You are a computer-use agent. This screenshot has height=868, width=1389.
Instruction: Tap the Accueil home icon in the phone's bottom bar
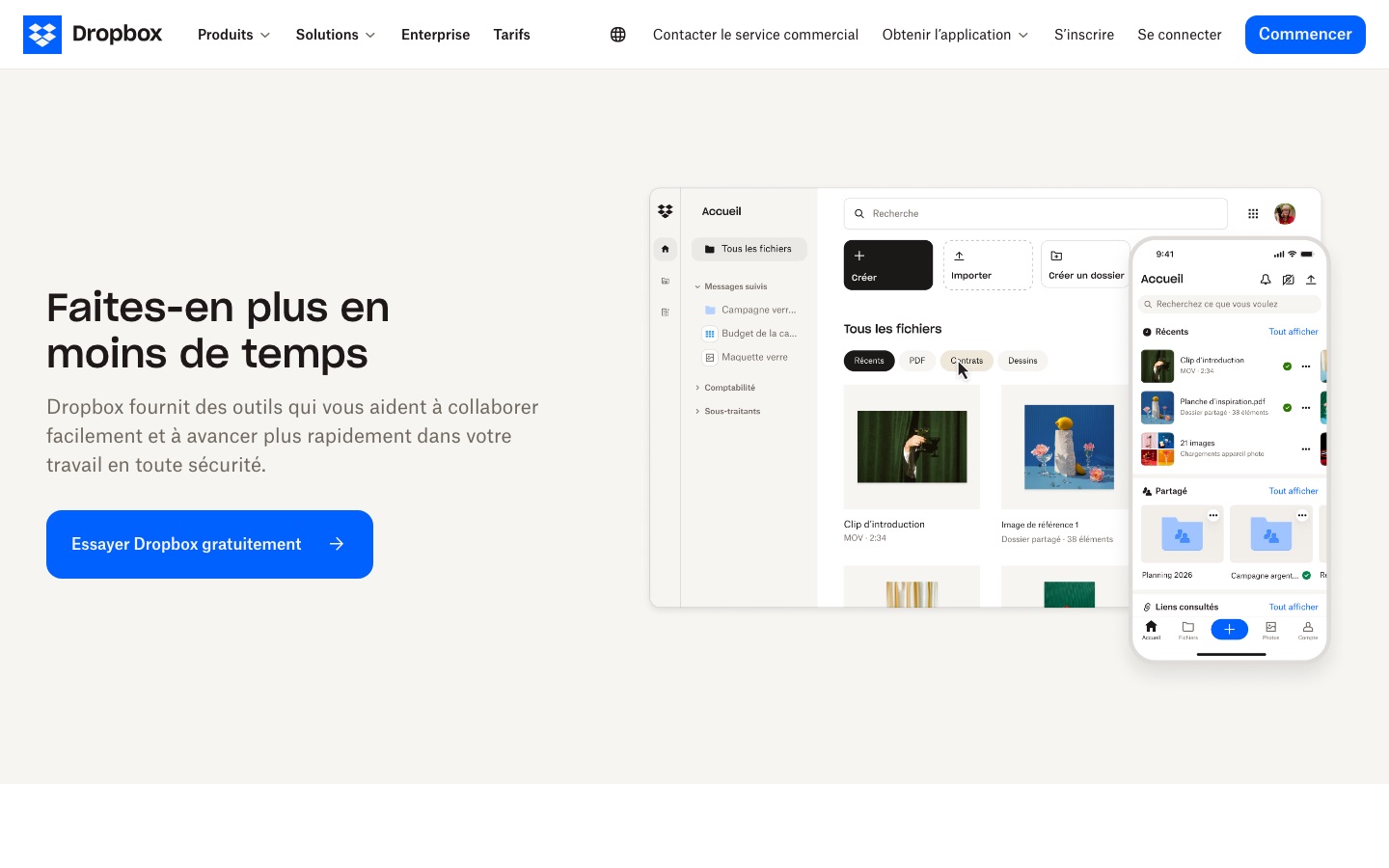coord(1151,630)
